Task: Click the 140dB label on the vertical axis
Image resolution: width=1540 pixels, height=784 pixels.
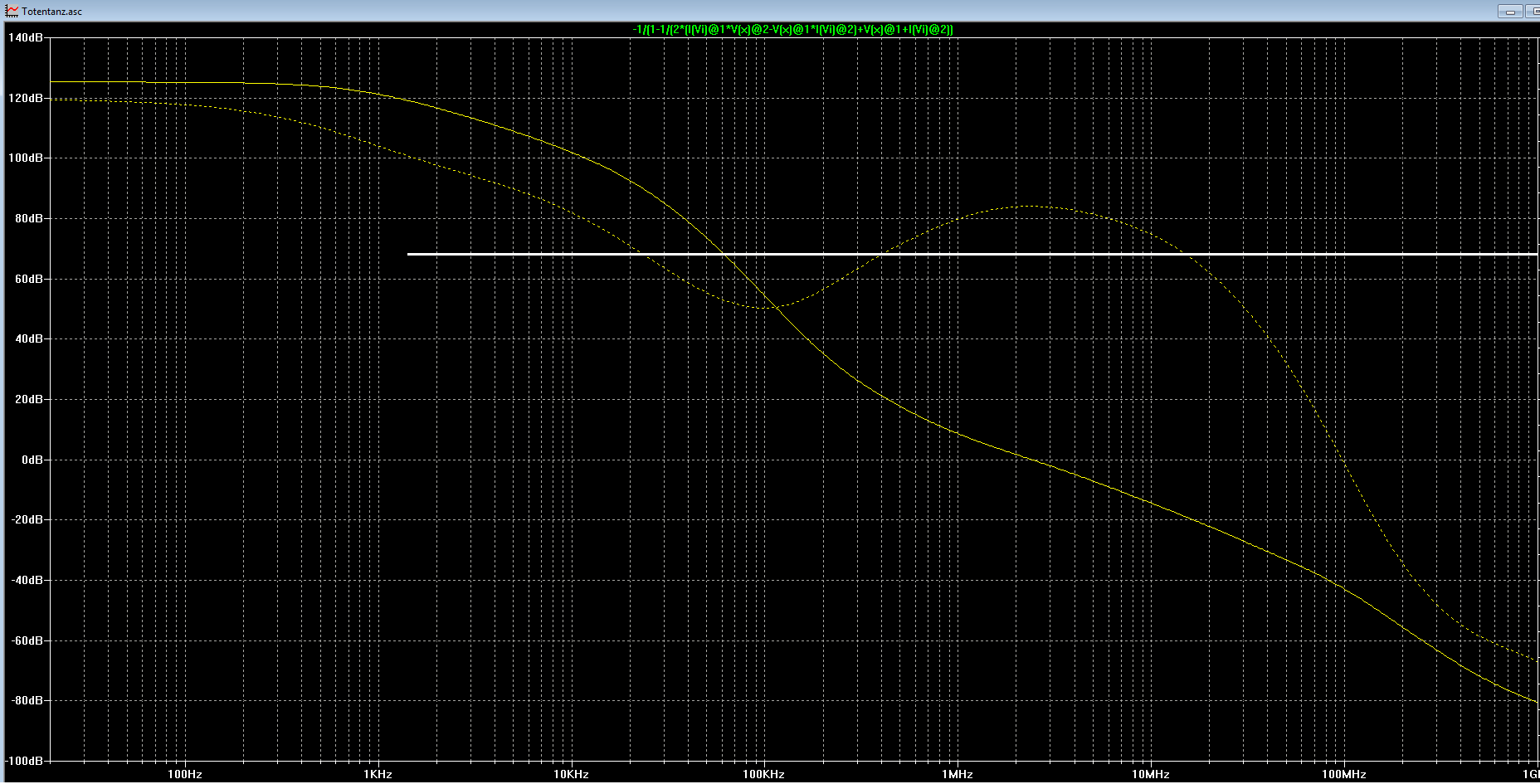Action: point(26,37)
